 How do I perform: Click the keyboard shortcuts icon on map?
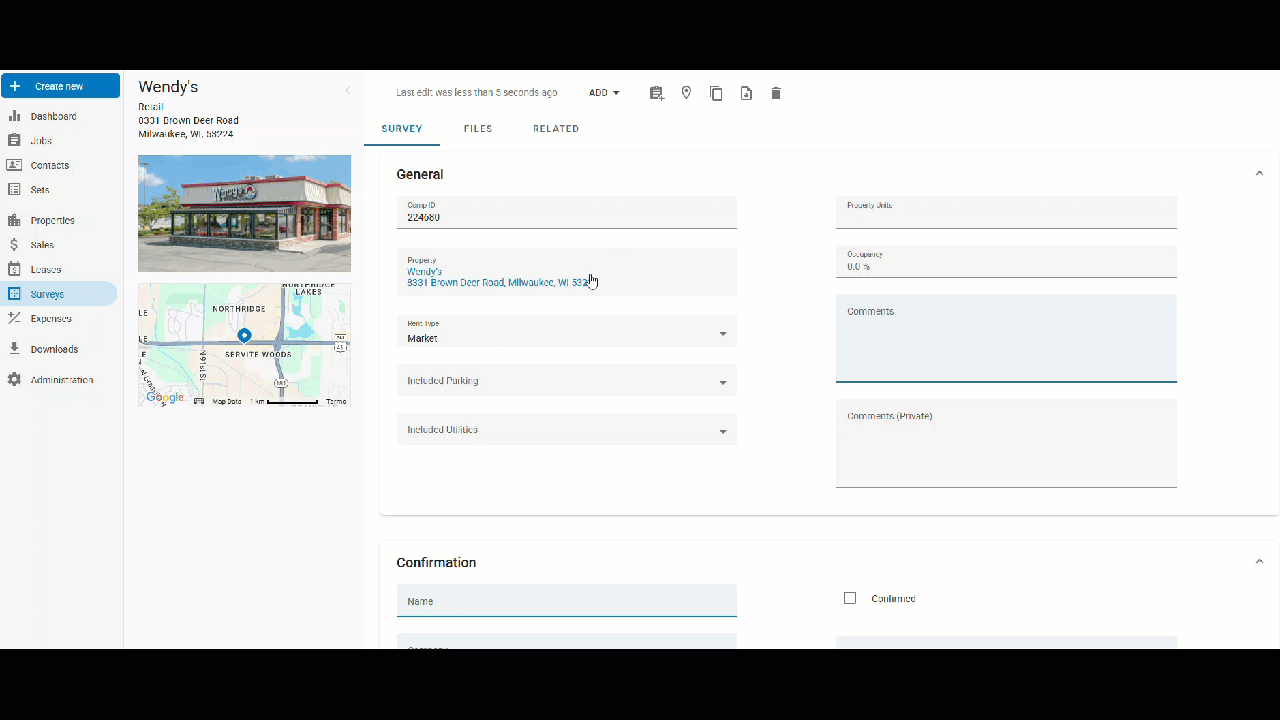click(199, 401)
